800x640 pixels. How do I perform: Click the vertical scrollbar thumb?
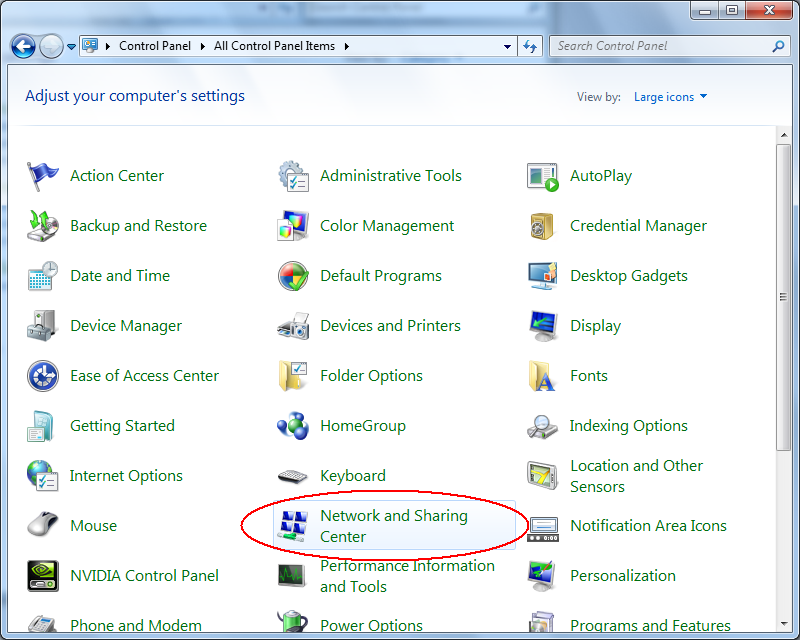point(784,297)
